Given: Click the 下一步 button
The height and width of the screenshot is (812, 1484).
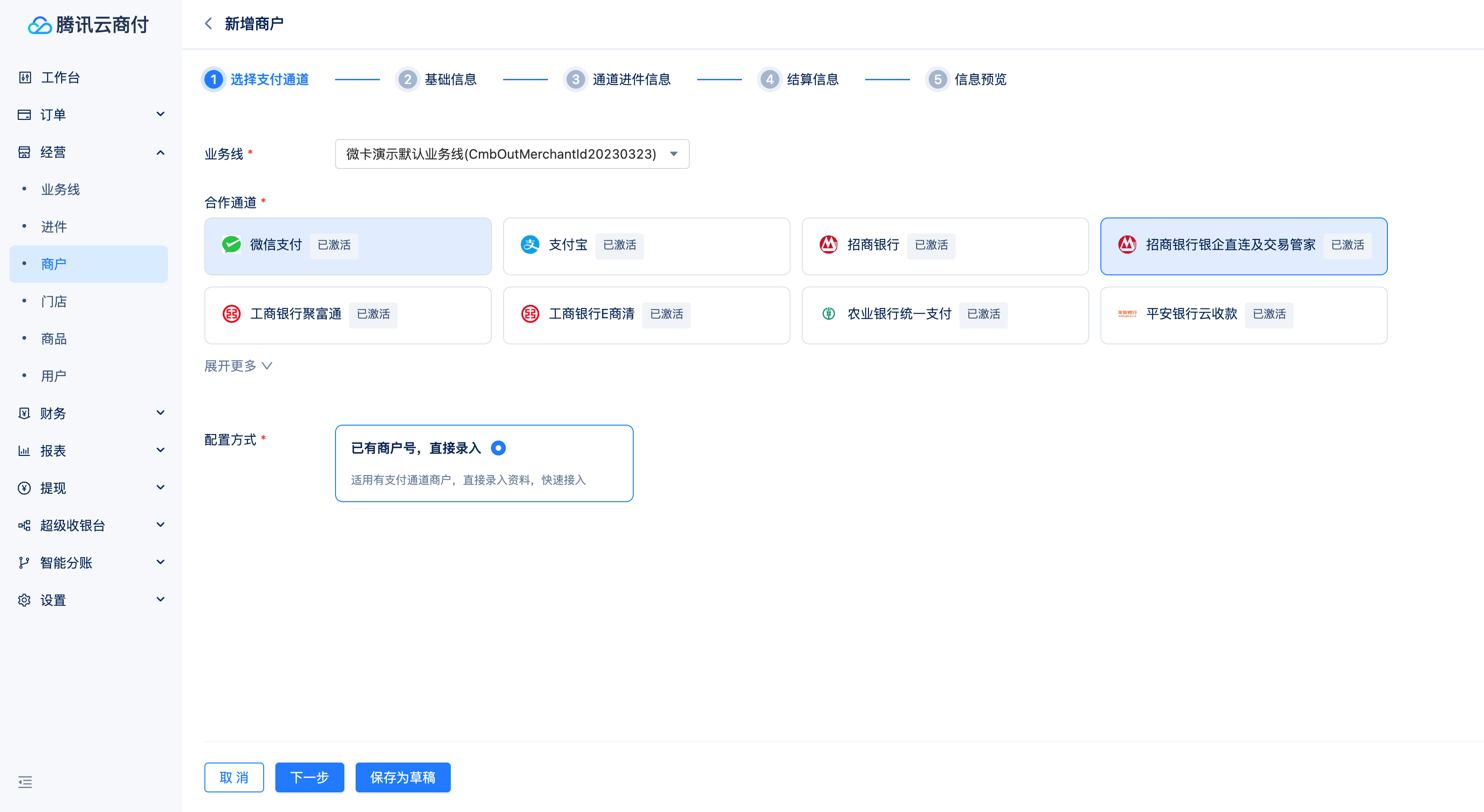Looking at the screenshot, I should 309,777.
